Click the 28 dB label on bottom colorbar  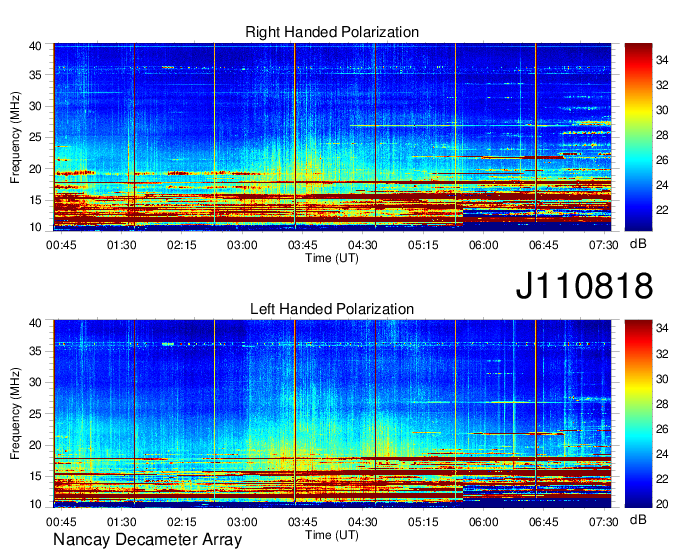[662, 404]
